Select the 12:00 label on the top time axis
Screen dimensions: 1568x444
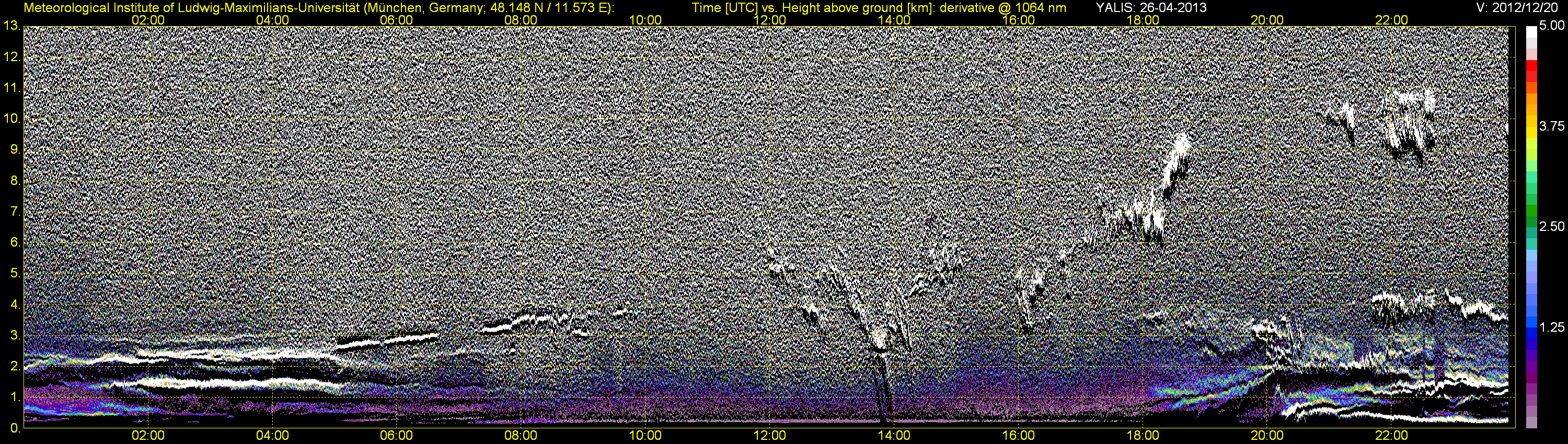[x=769, y=20]
